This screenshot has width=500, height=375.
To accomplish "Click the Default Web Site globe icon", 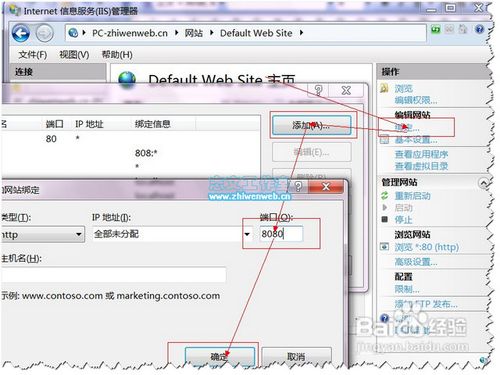I will click(x=127, y=79).
